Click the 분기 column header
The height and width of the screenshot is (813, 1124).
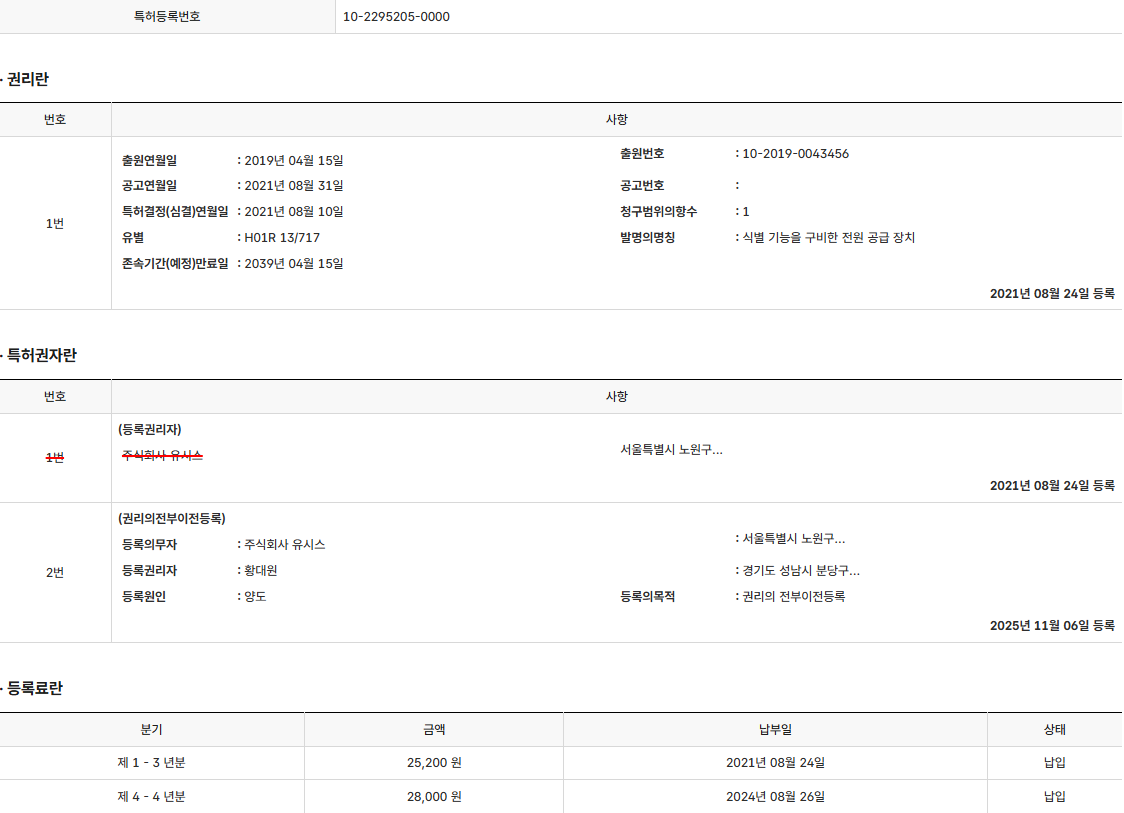coord(152,730)
